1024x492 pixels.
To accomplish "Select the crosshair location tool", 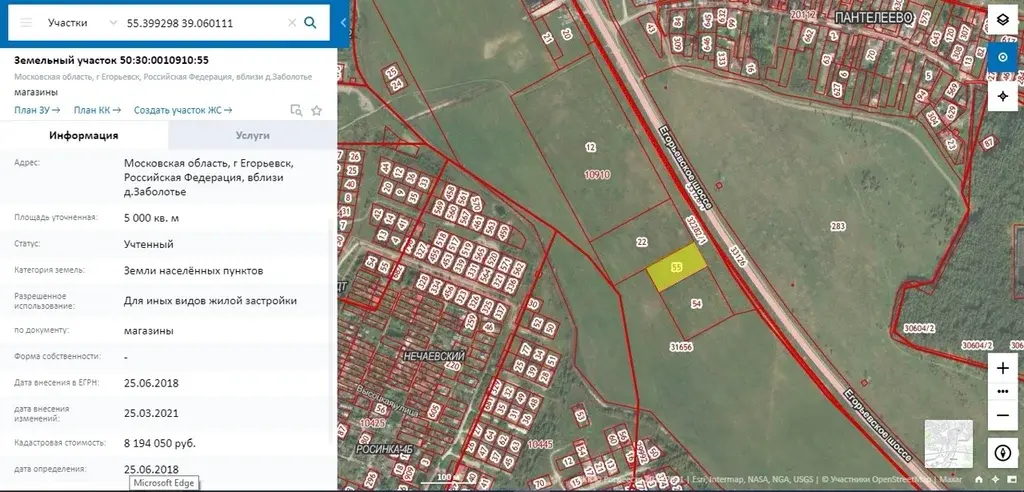I will pos(1003,96).
